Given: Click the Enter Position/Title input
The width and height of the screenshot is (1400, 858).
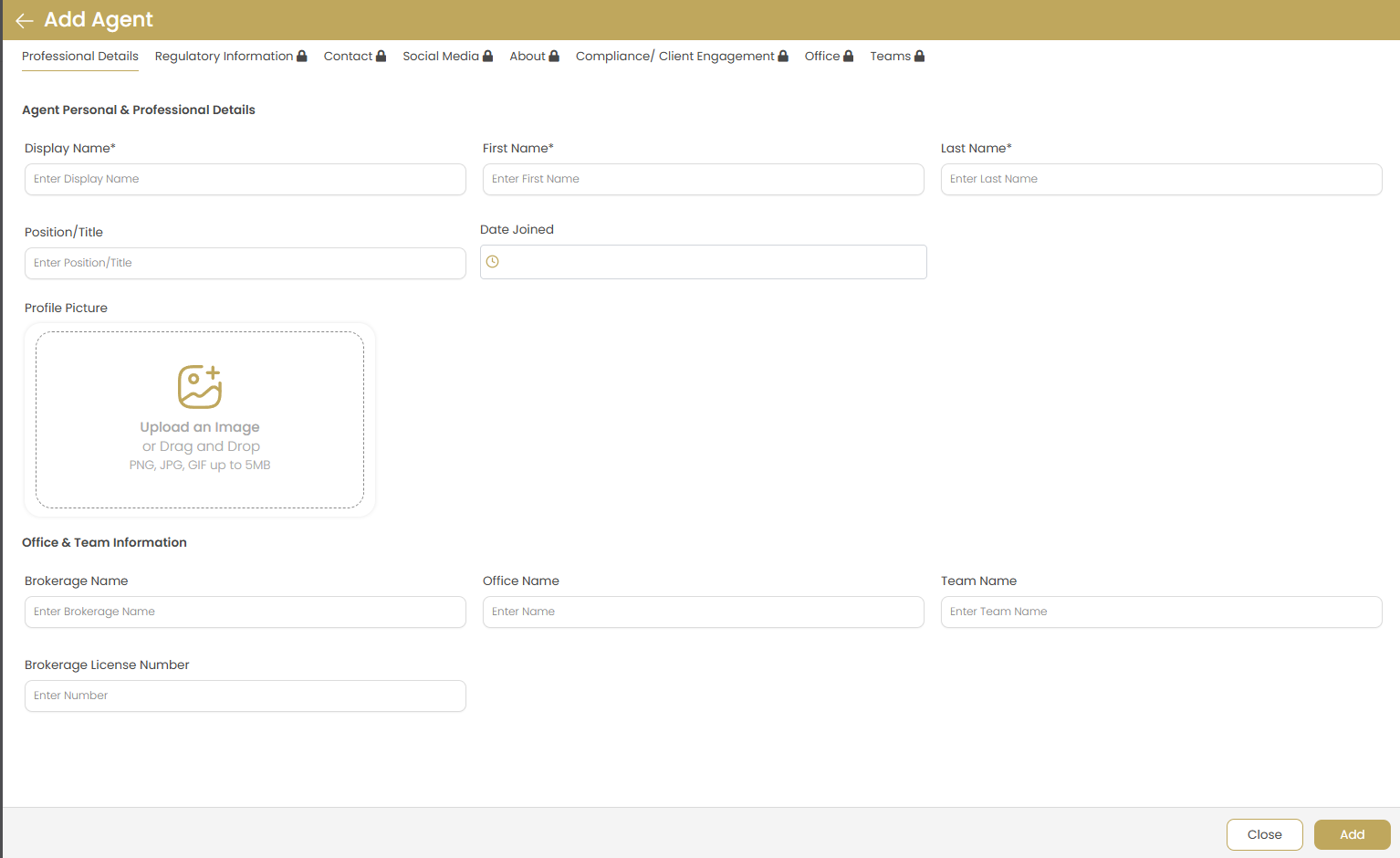Looking at the screenshot, I should [x=245, y=263].
